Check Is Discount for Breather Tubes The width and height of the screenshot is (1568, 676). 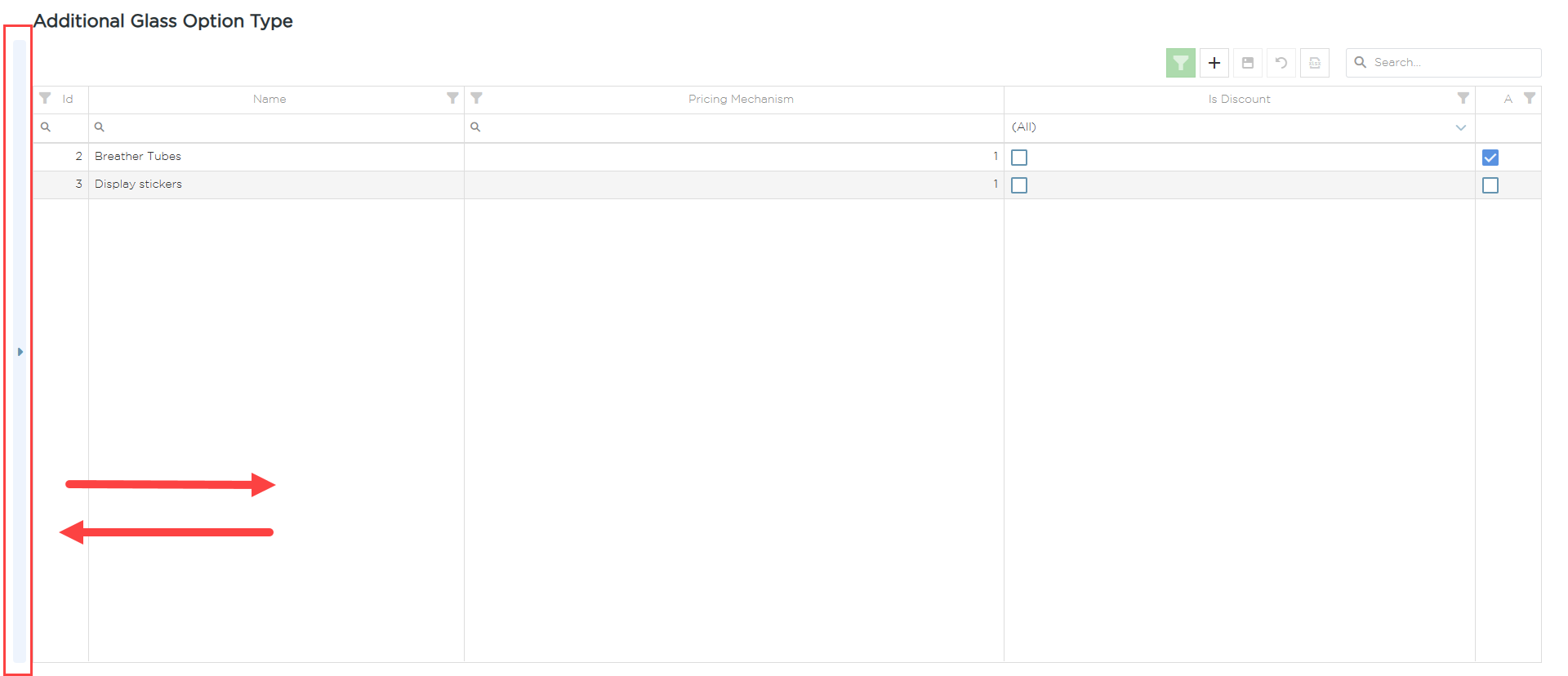(x=1019, y=158)
